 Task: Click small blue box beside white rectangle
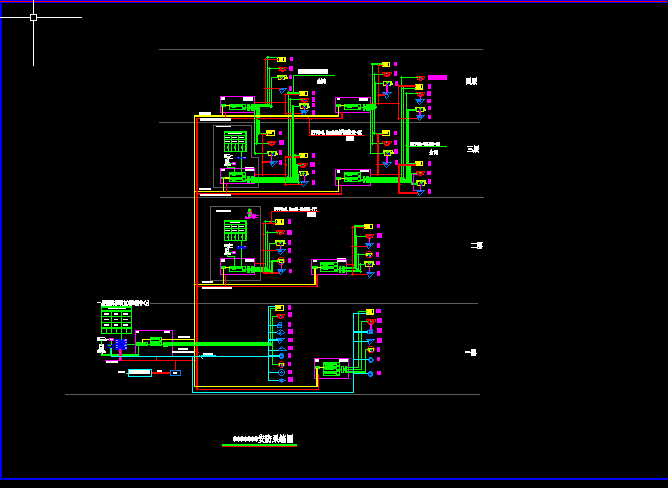pyautogui.click(x=175, y=373)
